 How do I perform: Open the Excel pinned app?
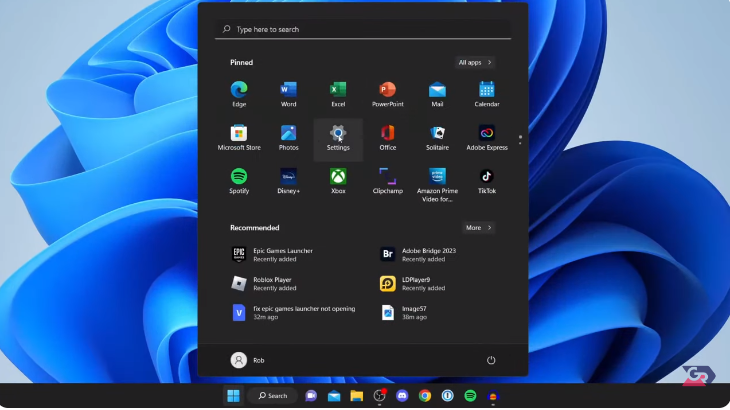338,94
